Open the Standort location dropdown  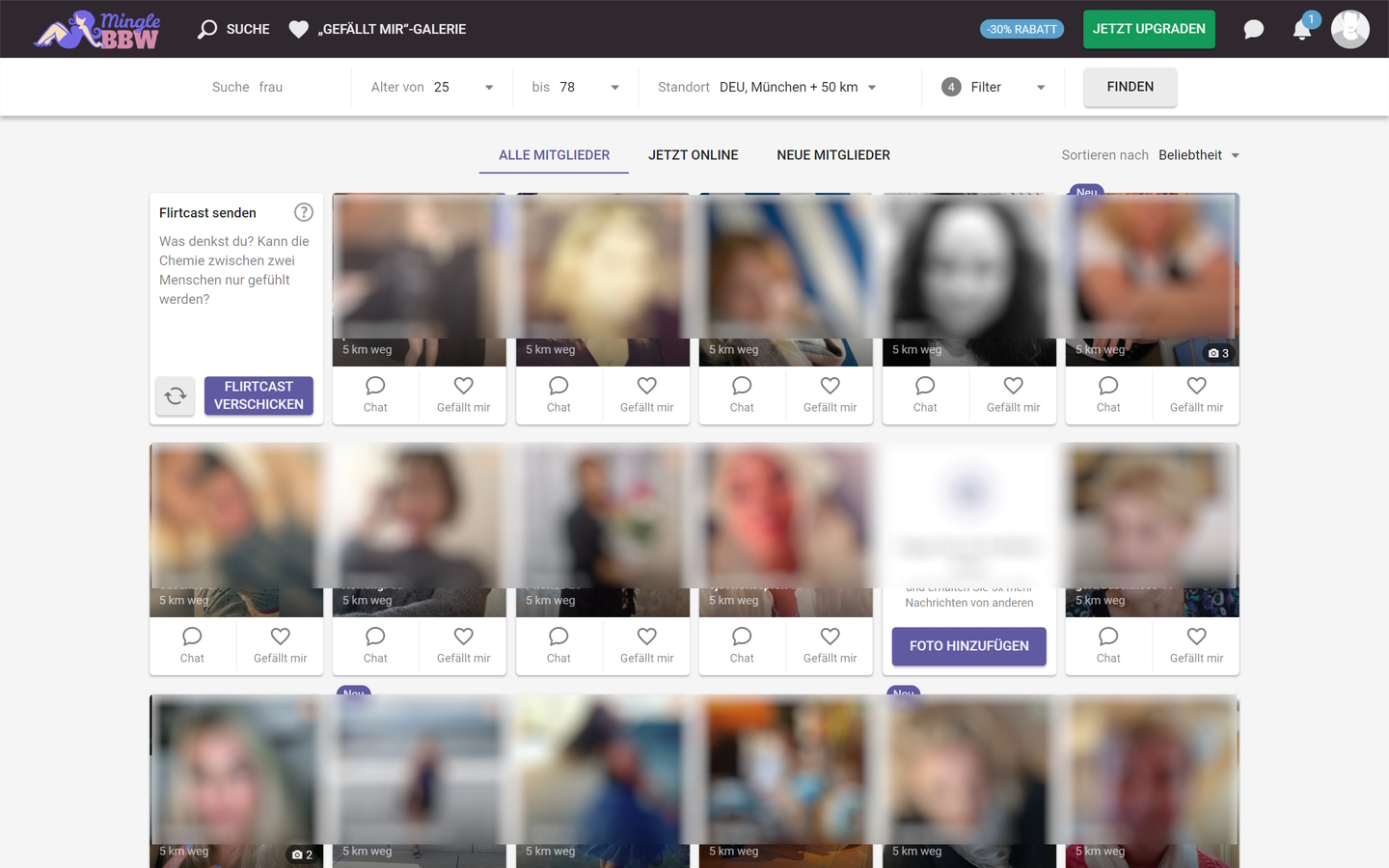pyautogui.click(x=872, y=88)
